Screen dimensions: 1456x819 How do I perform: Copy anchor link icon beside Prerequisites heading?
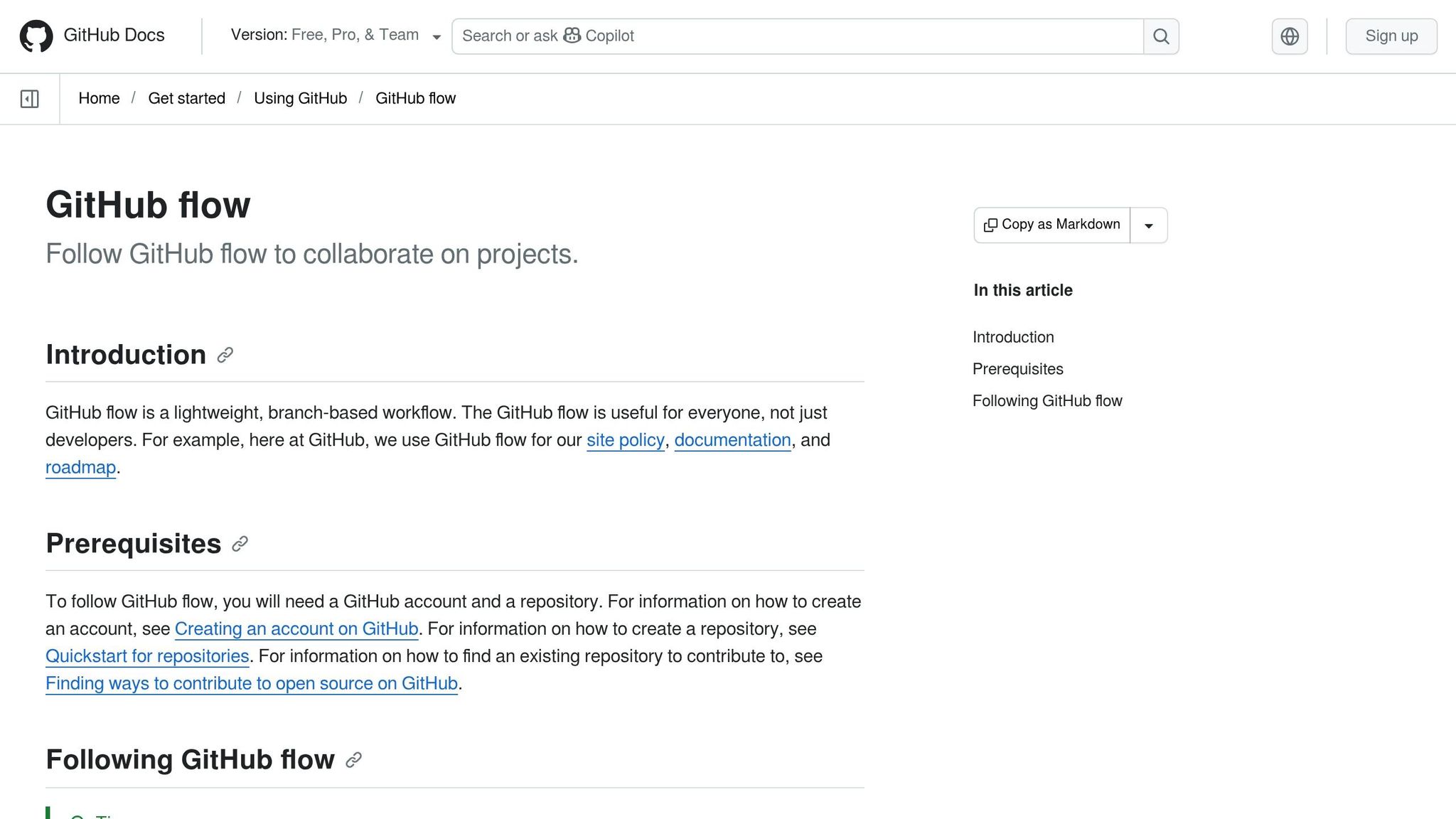click(240, 544)
